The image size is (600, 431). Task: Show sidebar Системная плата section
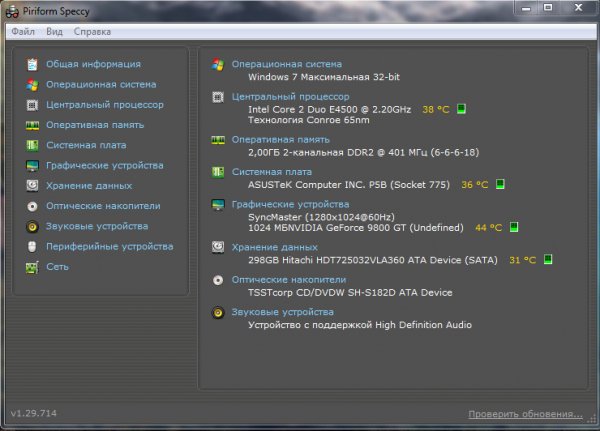[86, 145]
